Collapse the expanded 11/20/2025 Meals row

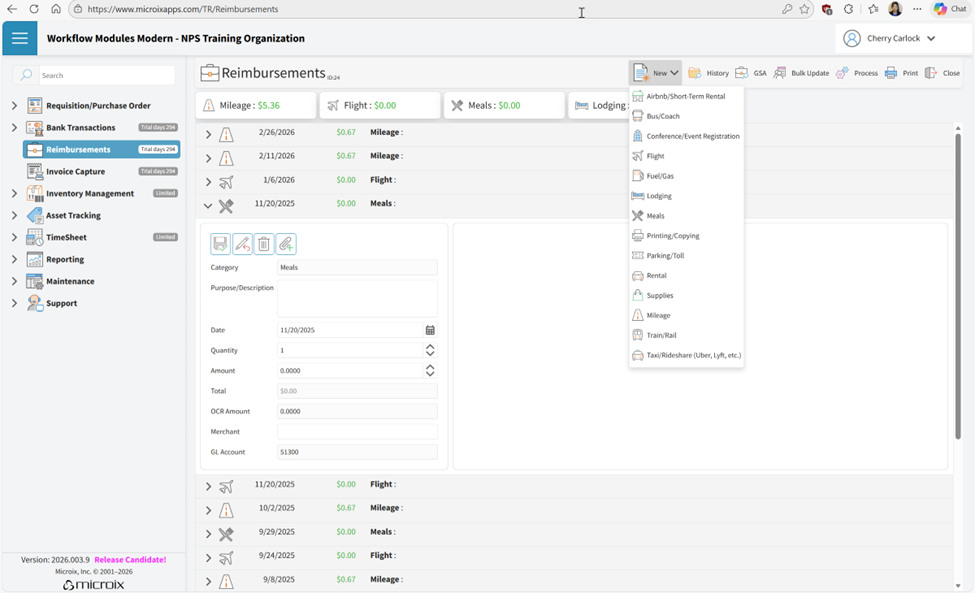(x=208, y=206)
